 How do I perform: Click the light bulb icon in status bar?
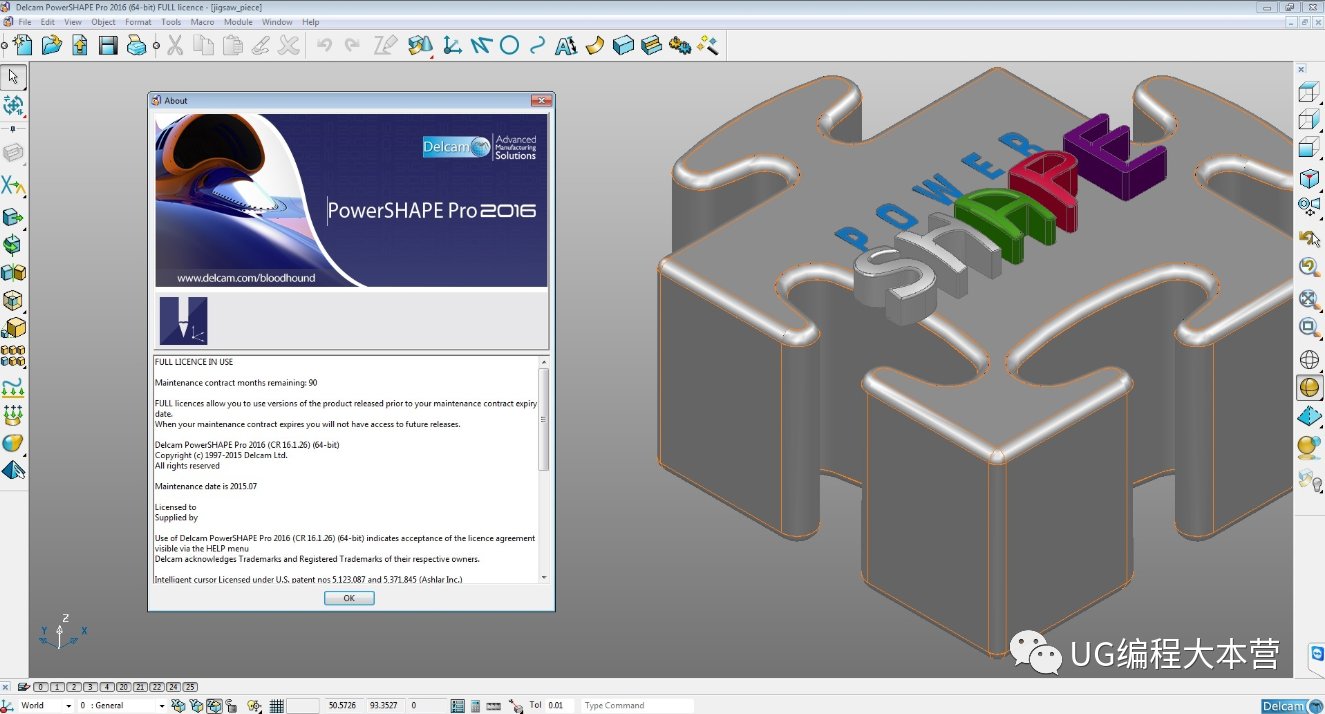254,706
